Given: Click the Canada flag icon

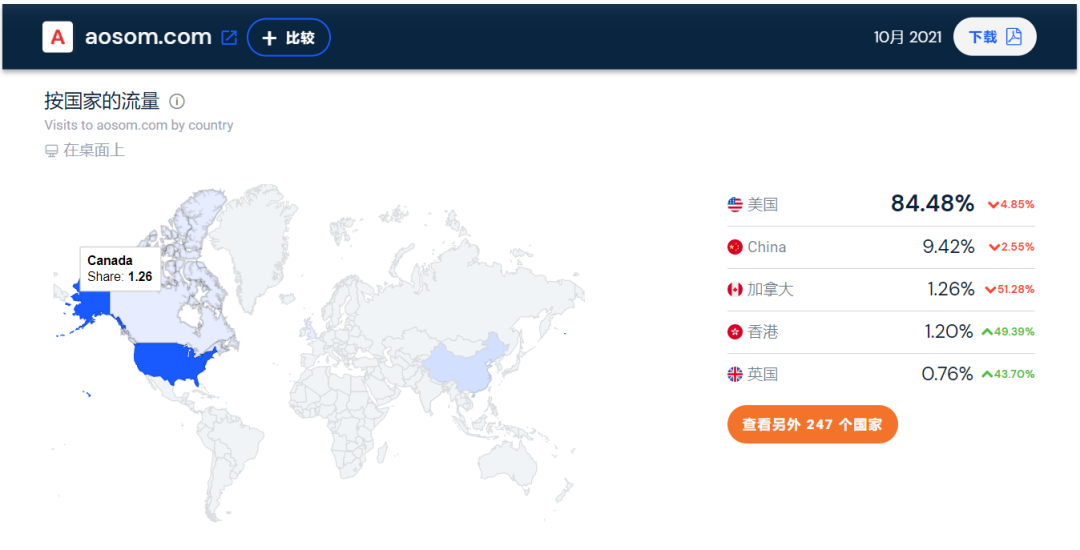Looking at the screenshot, I should 735,290.
